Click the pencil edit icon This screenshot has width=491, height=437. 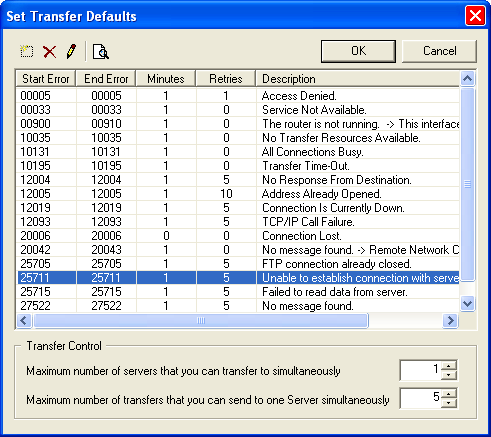[71, 51]
